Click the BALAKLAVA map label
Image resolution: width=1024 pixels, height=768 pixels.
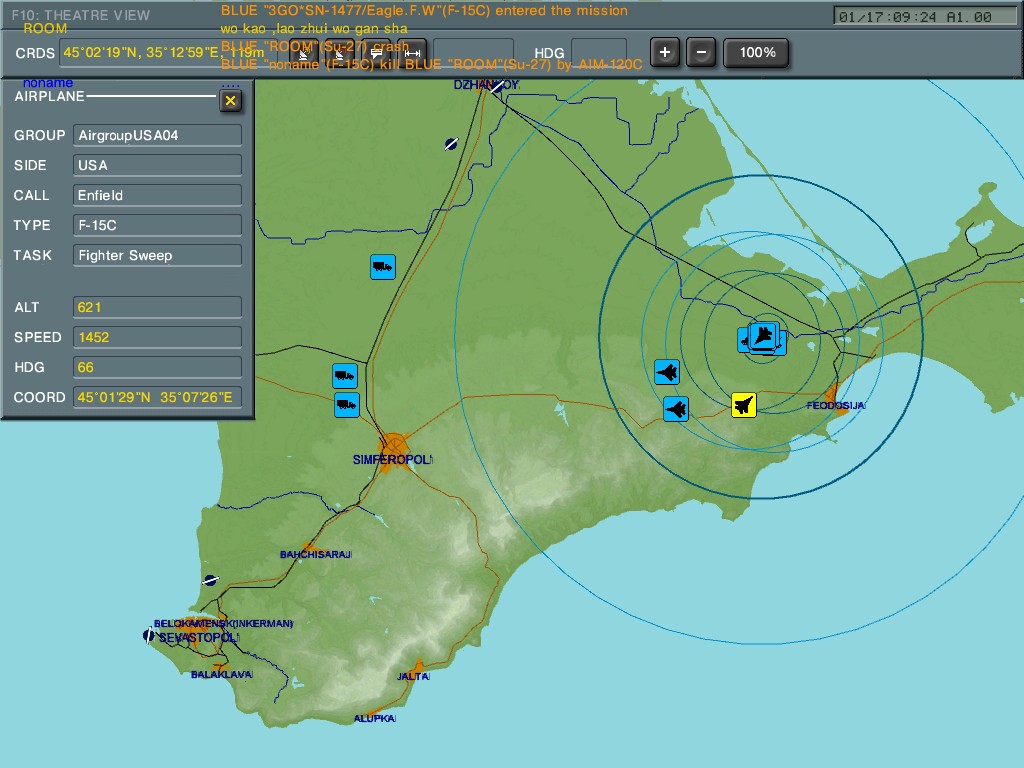(221, 675)
